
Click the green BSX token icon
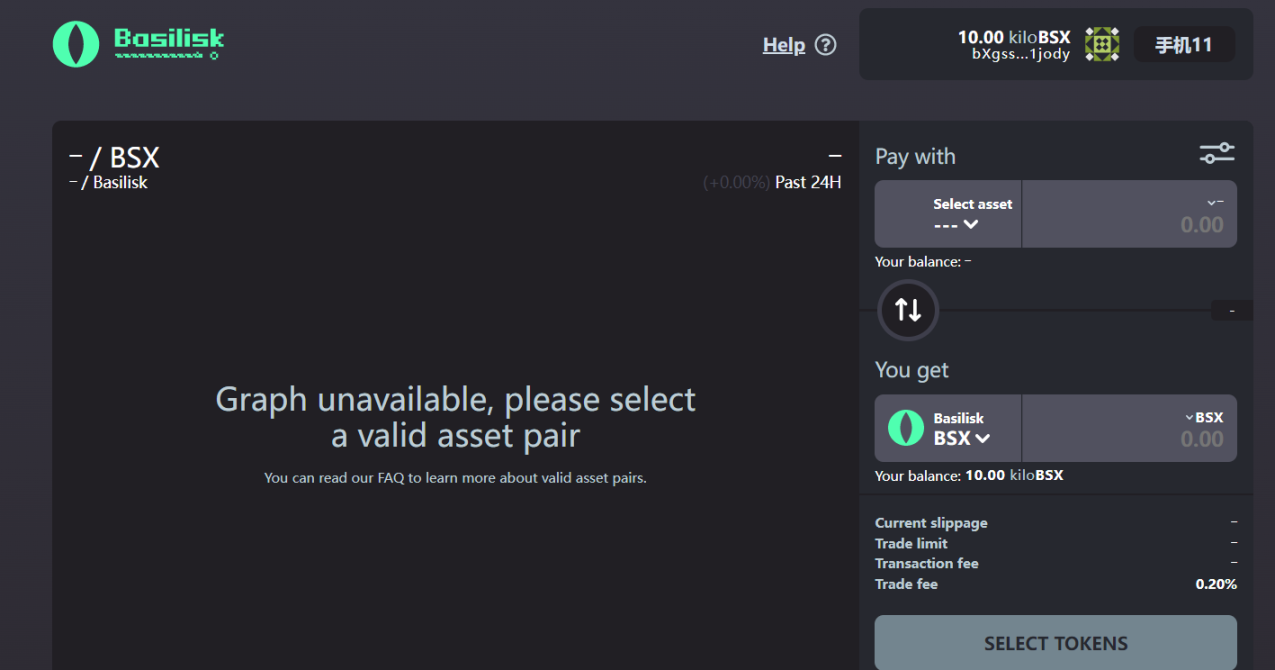pos(906,428)
